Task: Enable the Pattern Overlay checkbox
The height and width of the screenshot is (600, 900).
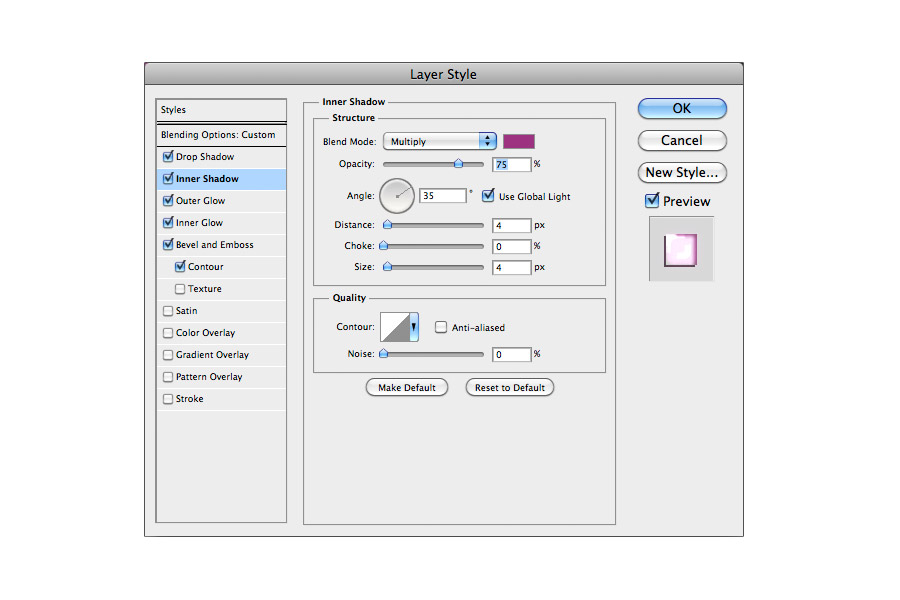Action: click(x=168, y=377)
